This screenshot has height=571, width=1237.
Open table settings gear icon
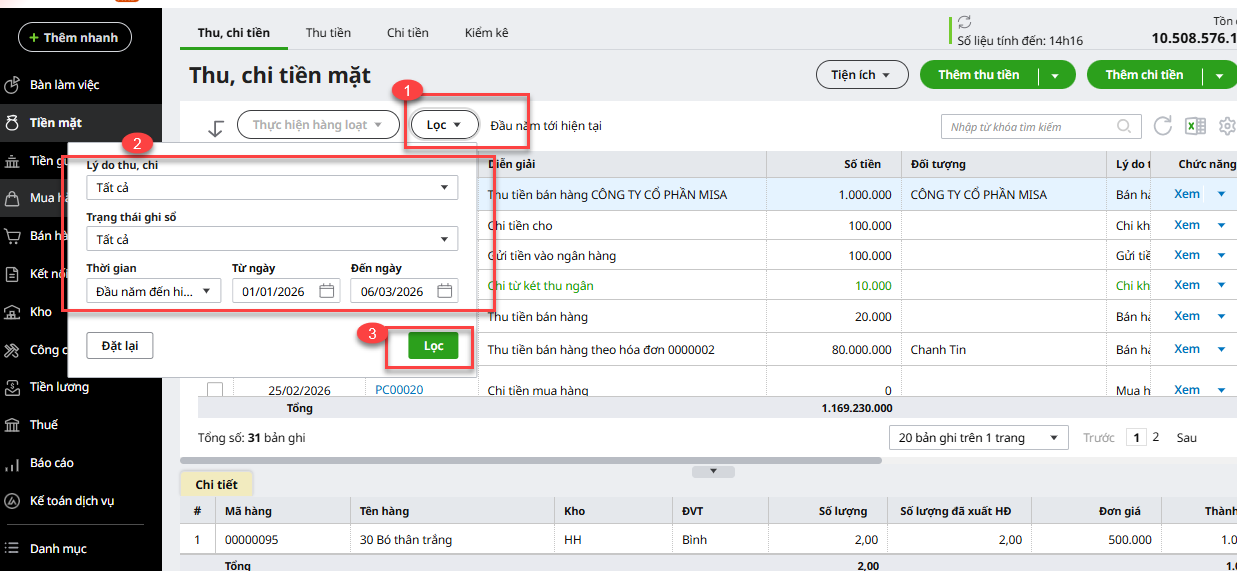pyautogui.click(x=1227, y=126)
